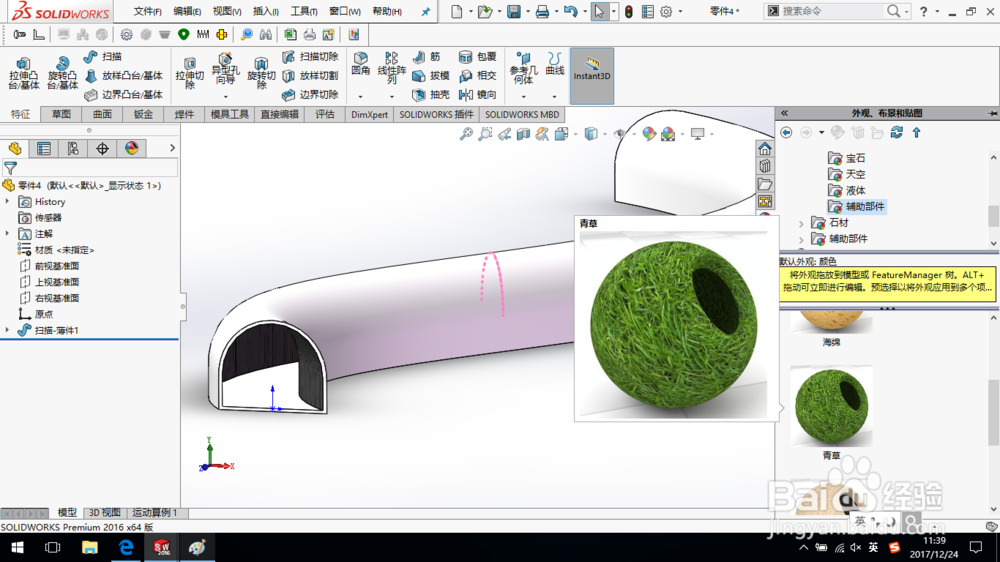This screenshot has height=562, width=1000.
Task: Click the 海绵 sponge appearance thumbnail
Action: [x=831, y=322]
